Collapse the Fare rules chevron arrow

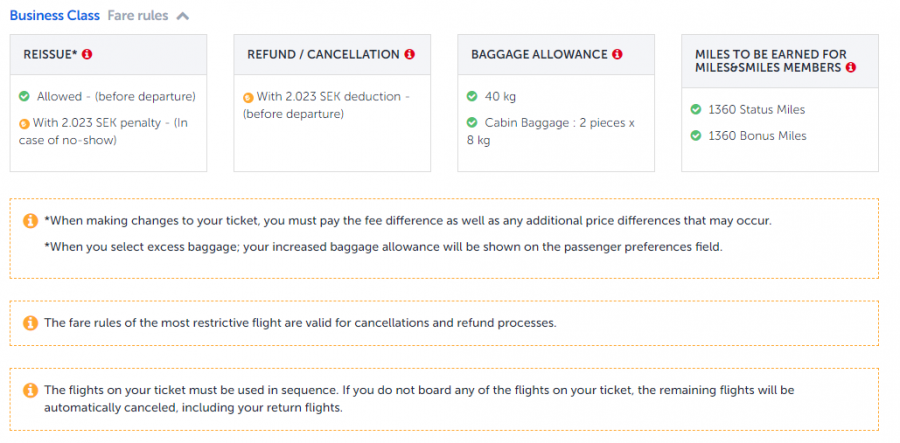(181, 16)
